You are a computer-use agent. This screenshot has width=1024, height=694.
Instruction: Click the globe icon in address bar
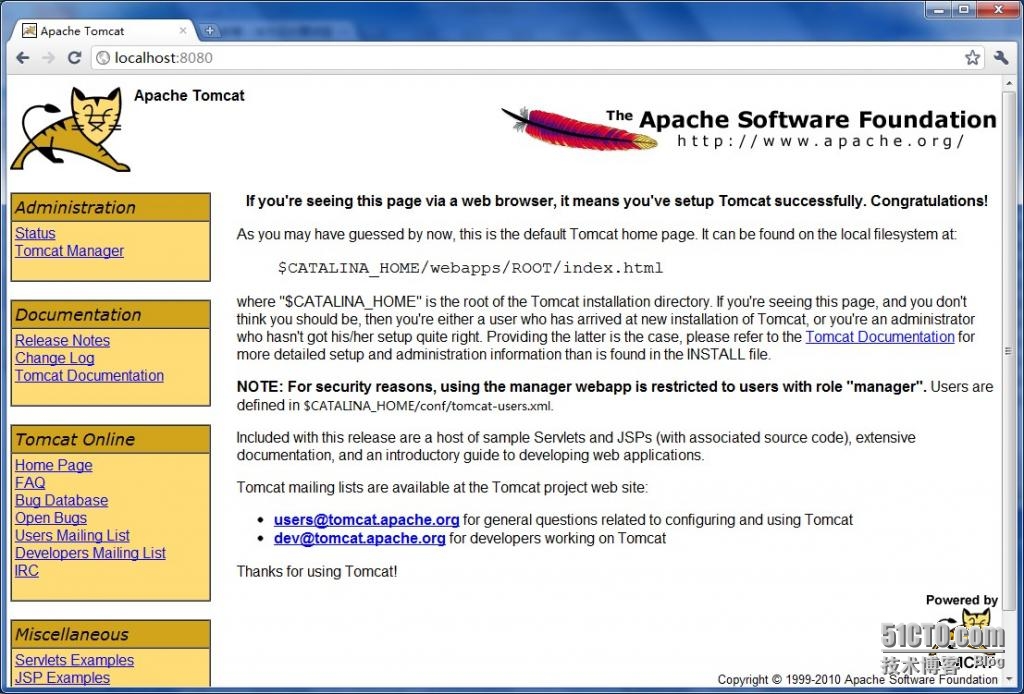[103, 58]
